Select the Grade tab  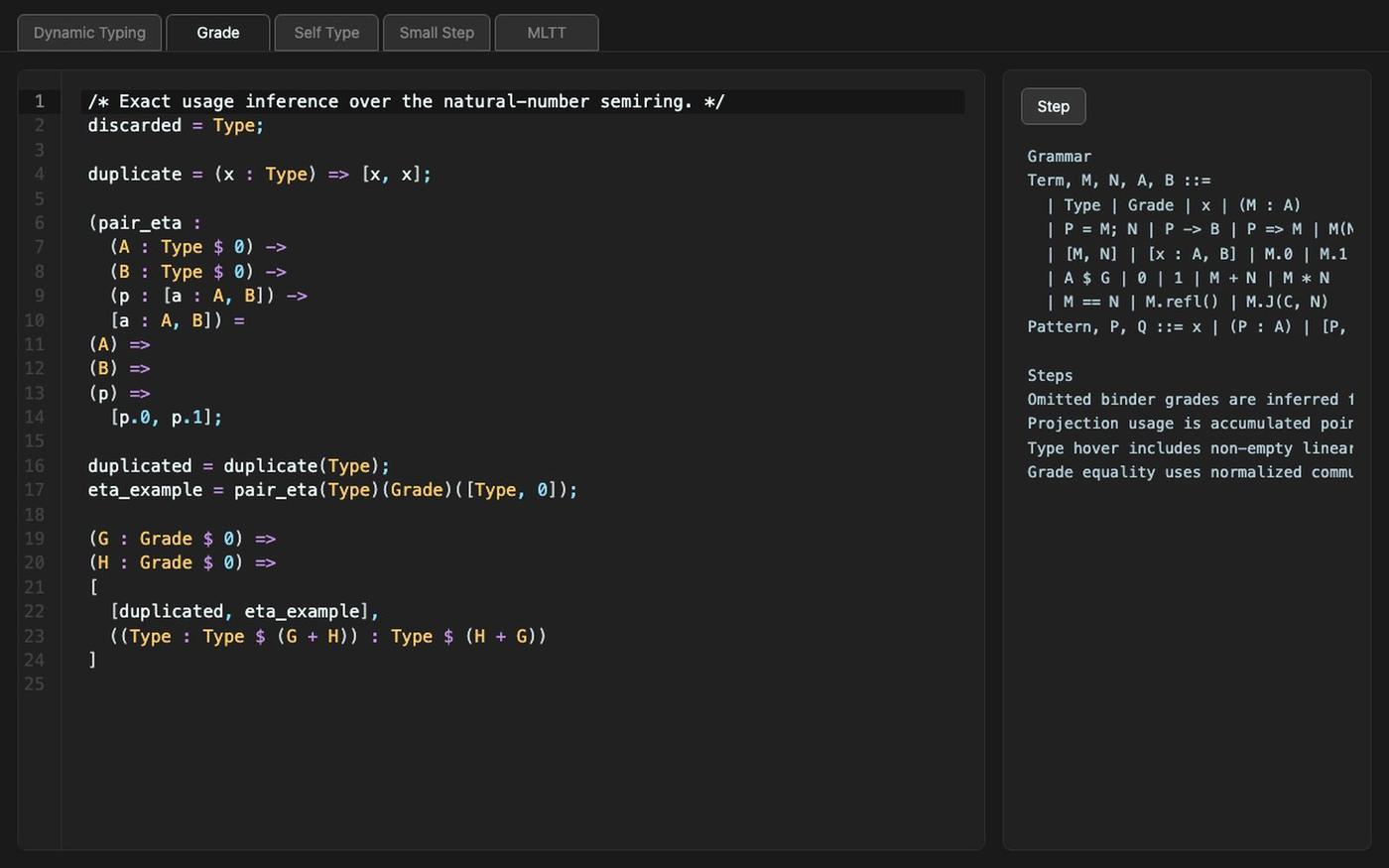click(x=217, y=33)
